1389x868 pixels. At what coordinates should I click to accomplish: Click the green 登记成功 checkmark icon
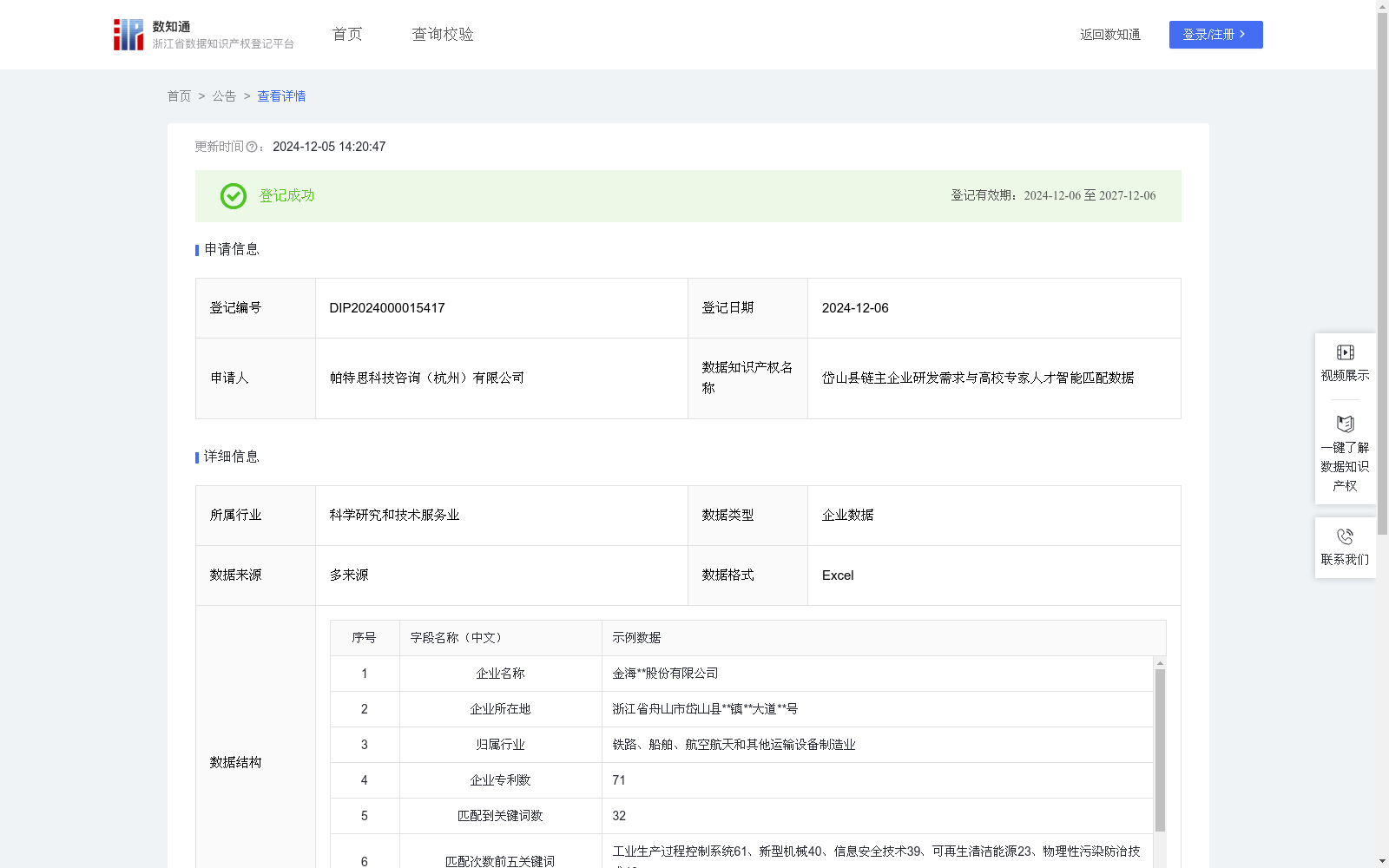[233, 196]
